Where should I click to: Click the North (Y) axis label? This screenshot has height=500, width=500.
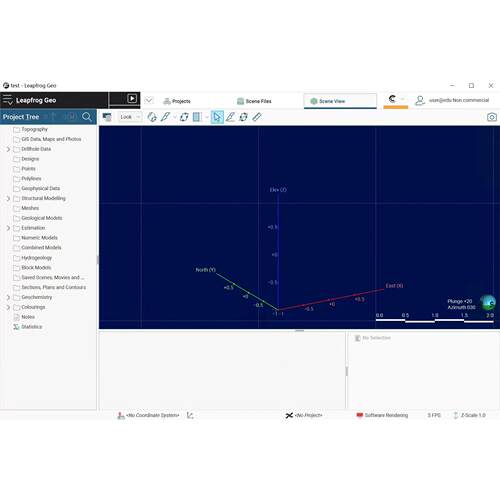point(205,270)
